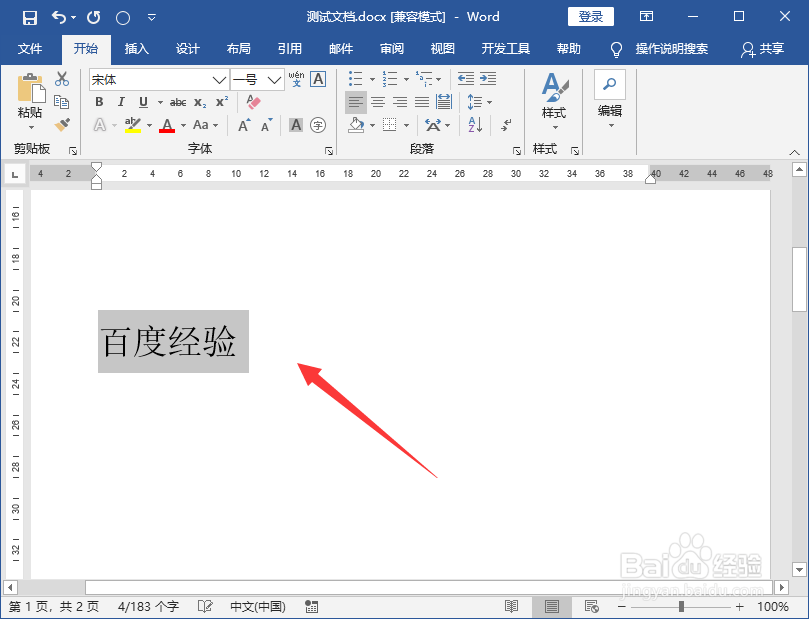
Task: Open paragraph Shading paint bucket
Action: (356, 125)
